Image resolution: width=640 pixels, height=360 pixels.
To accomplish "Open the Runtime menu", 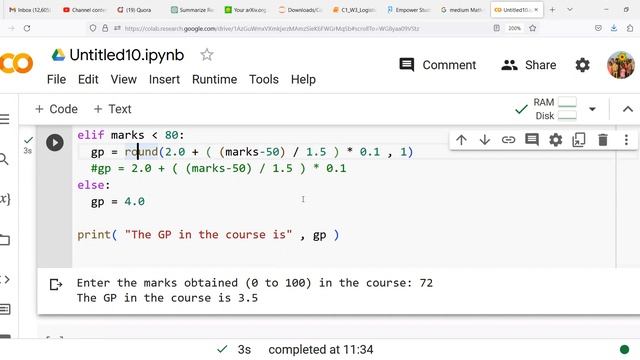I will point(214,79).
